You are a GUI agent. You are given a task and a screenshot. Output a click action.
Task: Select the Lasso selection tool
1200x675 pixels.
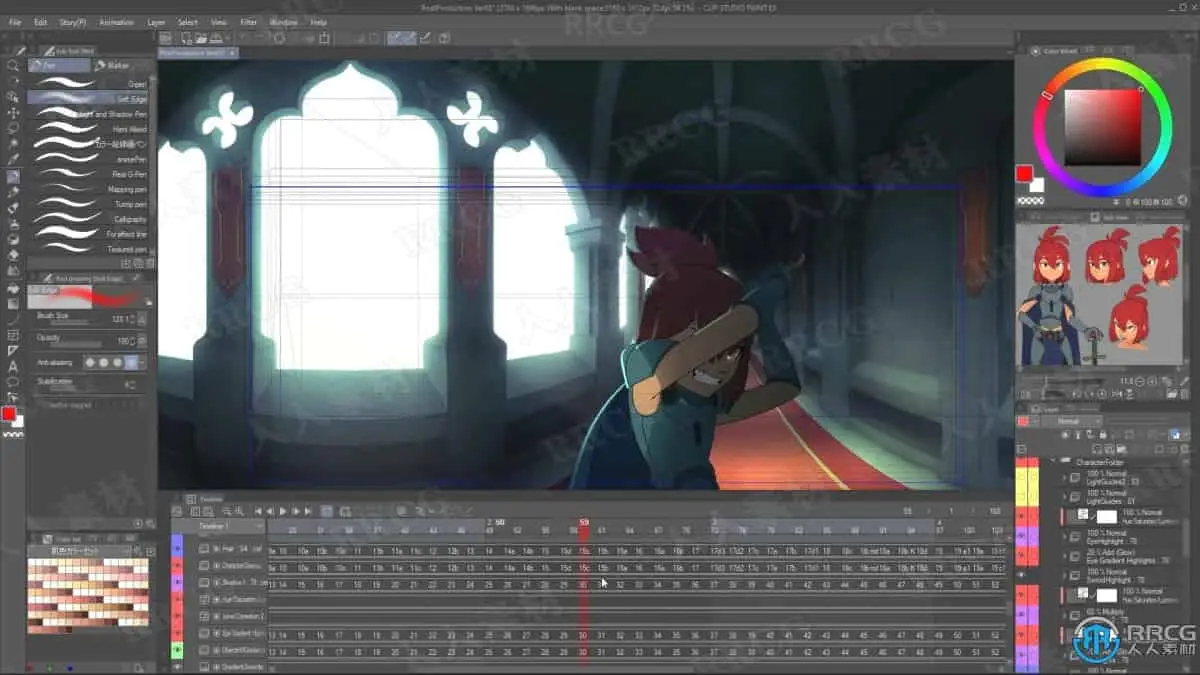pos(13,128)
